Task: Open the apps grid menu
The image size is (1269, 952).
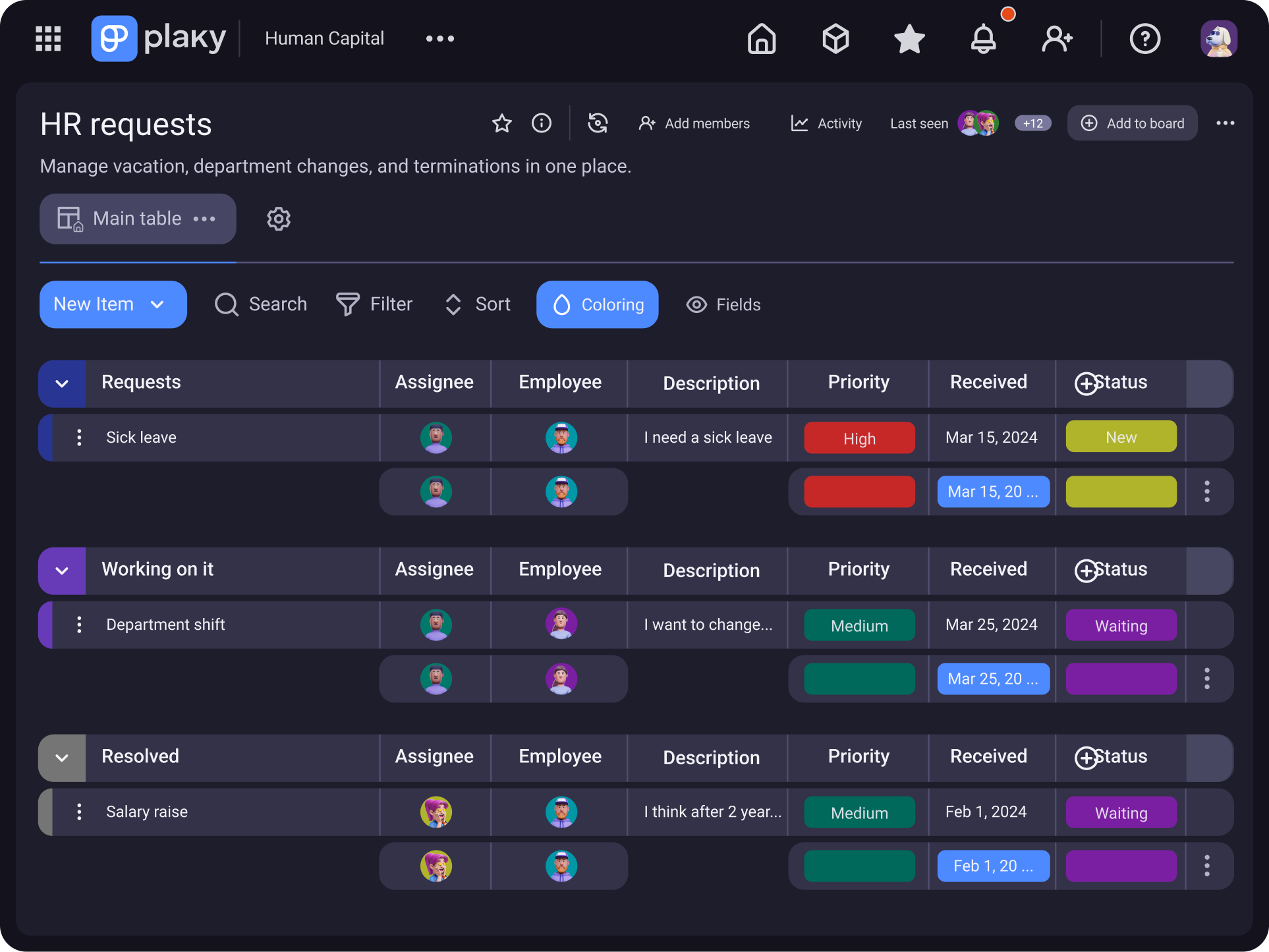Action: (x=48, y=38)
